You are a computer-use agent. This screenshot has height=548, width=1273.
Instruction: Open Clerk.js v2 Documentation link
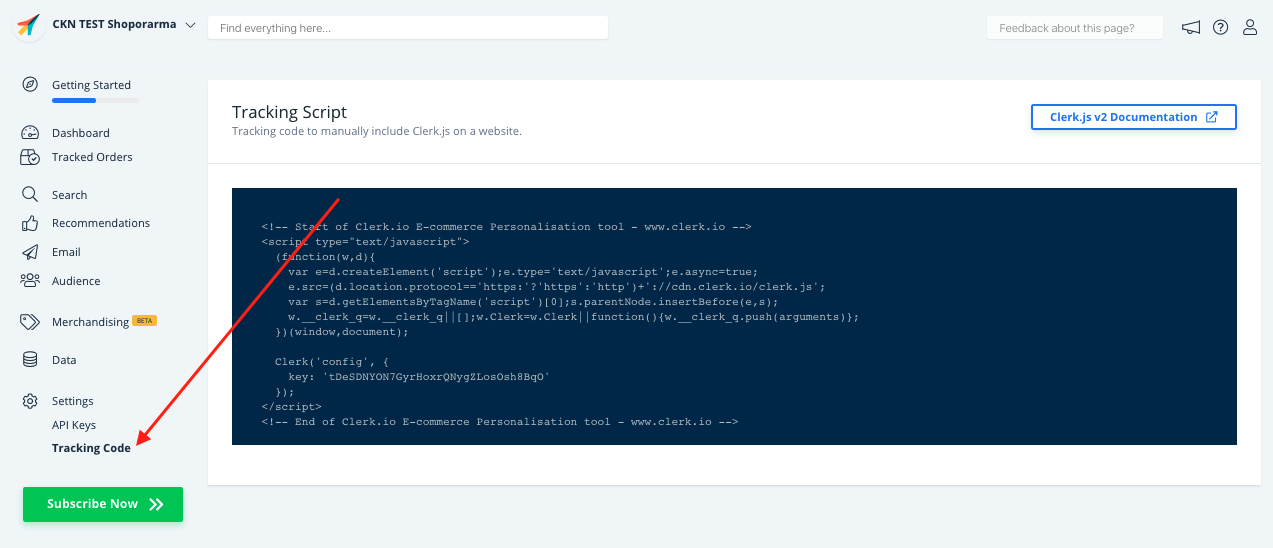pos(1133,117)
